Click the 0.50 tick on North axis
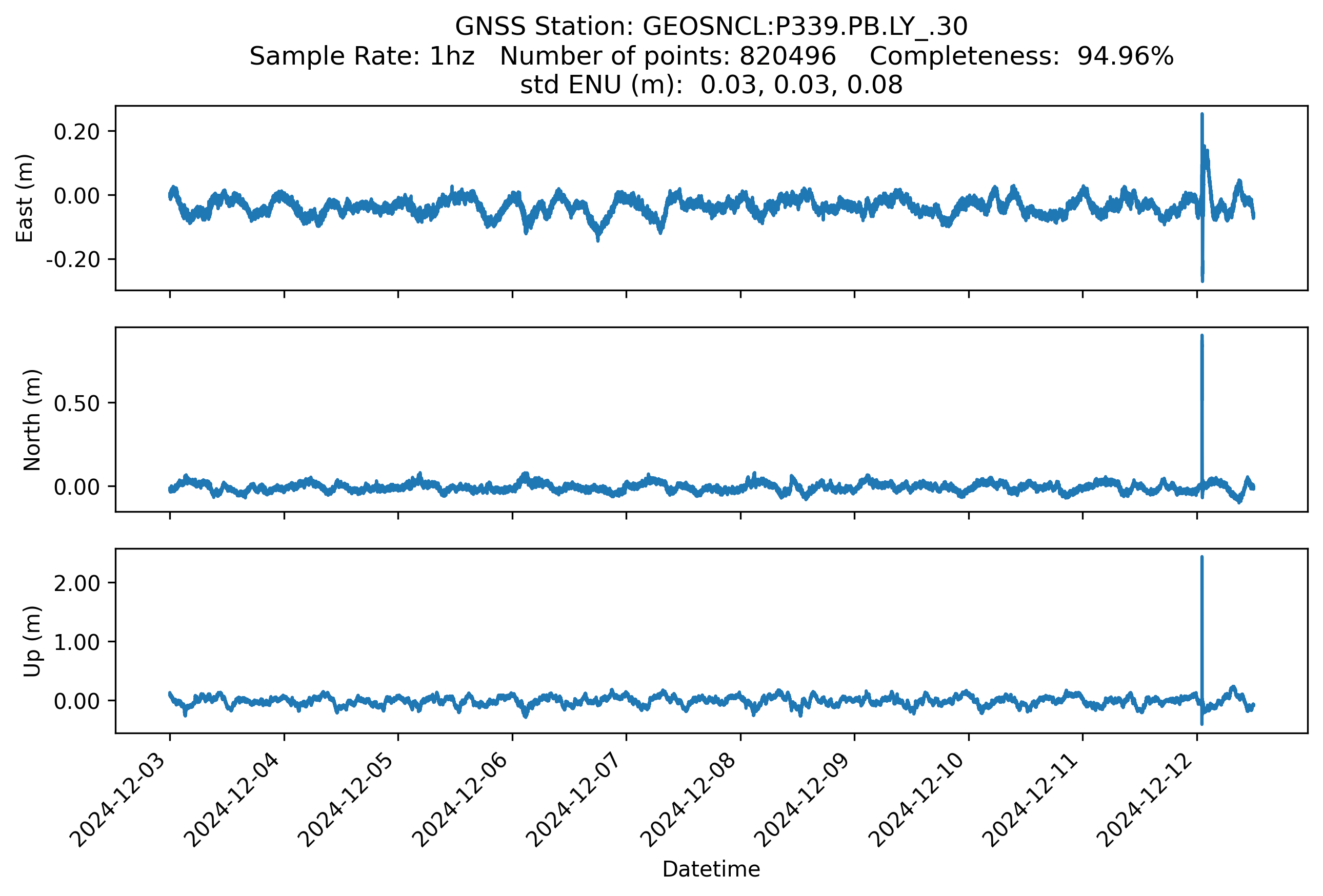1323x896 pixels. tap(77, 403)
